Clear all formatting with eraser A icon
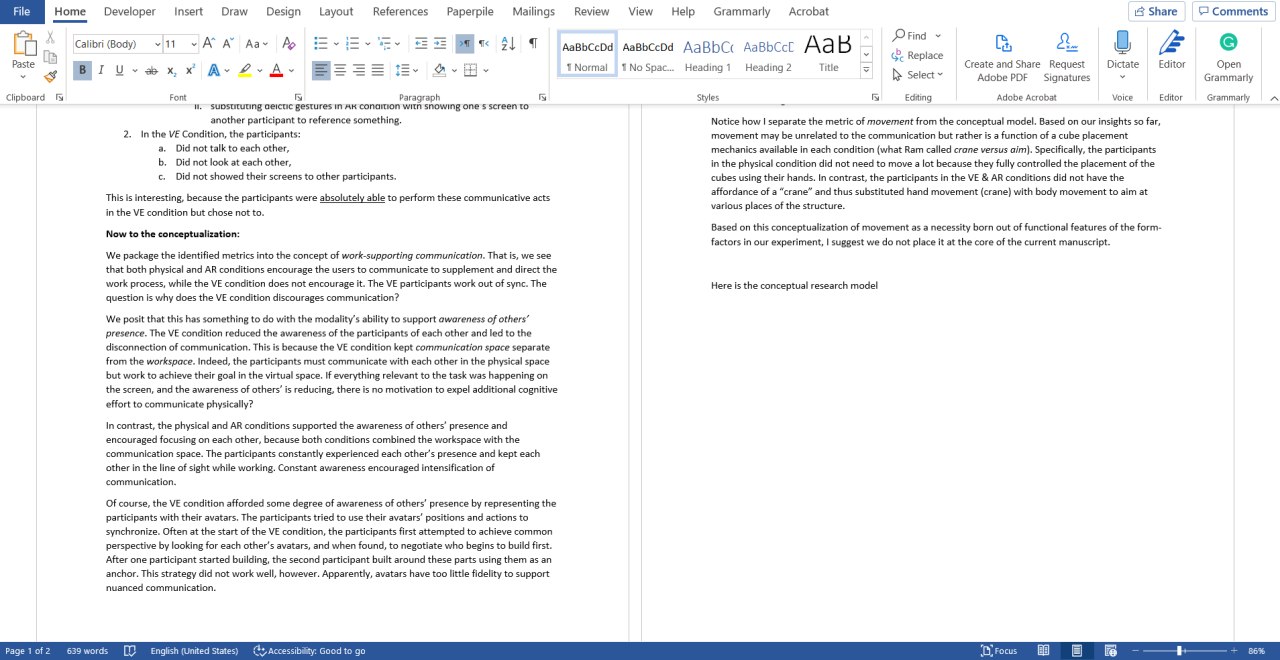 tap(289, 44)
